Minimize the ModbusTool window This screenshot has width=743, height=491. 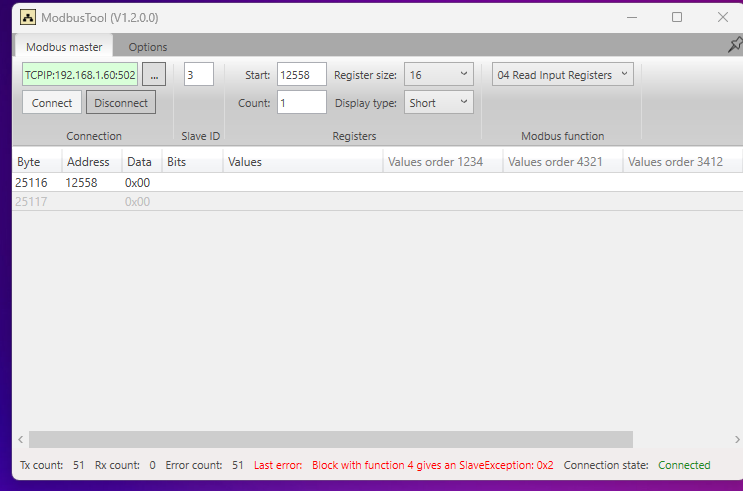(632, 18)
